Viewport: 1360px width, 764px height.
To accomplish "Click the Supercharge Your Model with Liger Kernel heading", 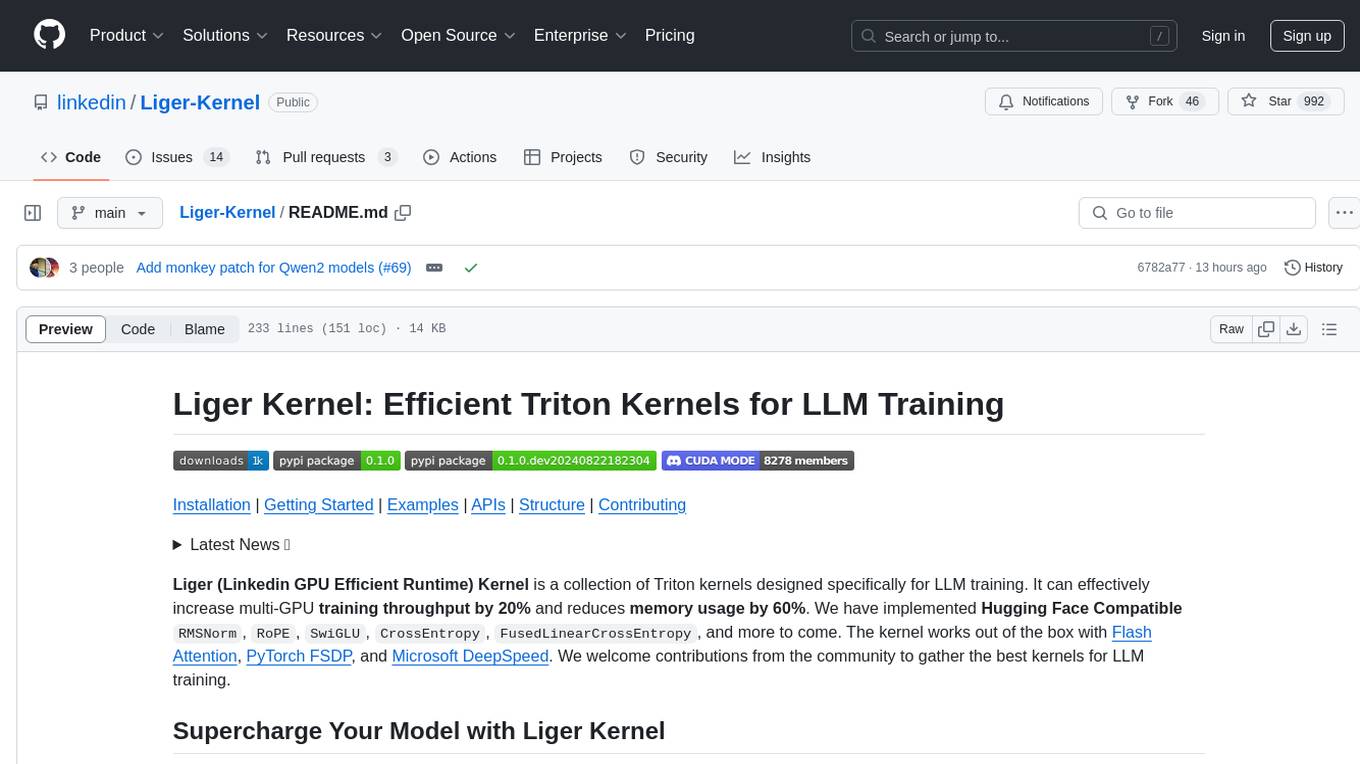I will point(419,730).
